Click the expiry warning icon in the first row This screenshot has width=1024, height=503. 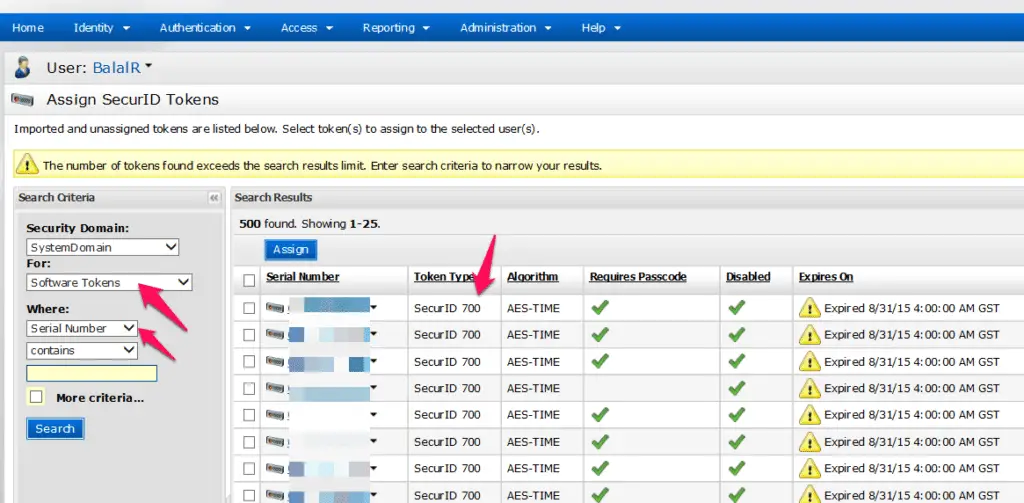808,308
